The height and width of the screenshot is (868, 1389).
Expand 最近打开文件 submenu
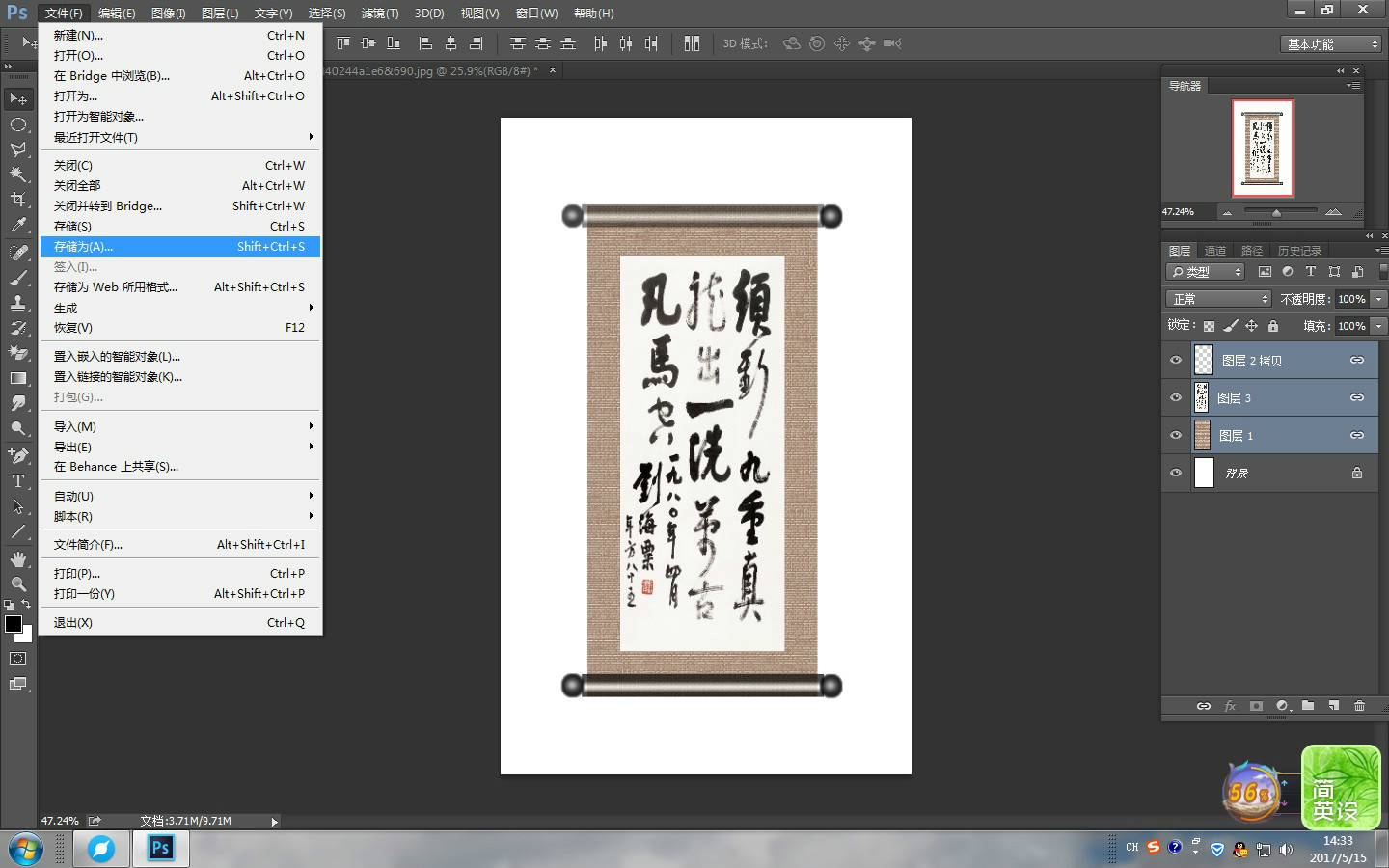179,137
